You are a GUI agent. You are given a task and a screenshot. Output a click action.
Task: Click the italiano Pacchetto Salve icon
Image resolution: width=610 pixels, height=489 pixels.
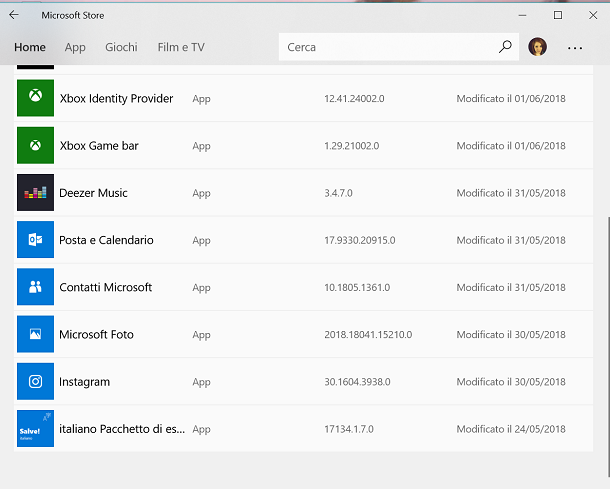click(35, 428)
